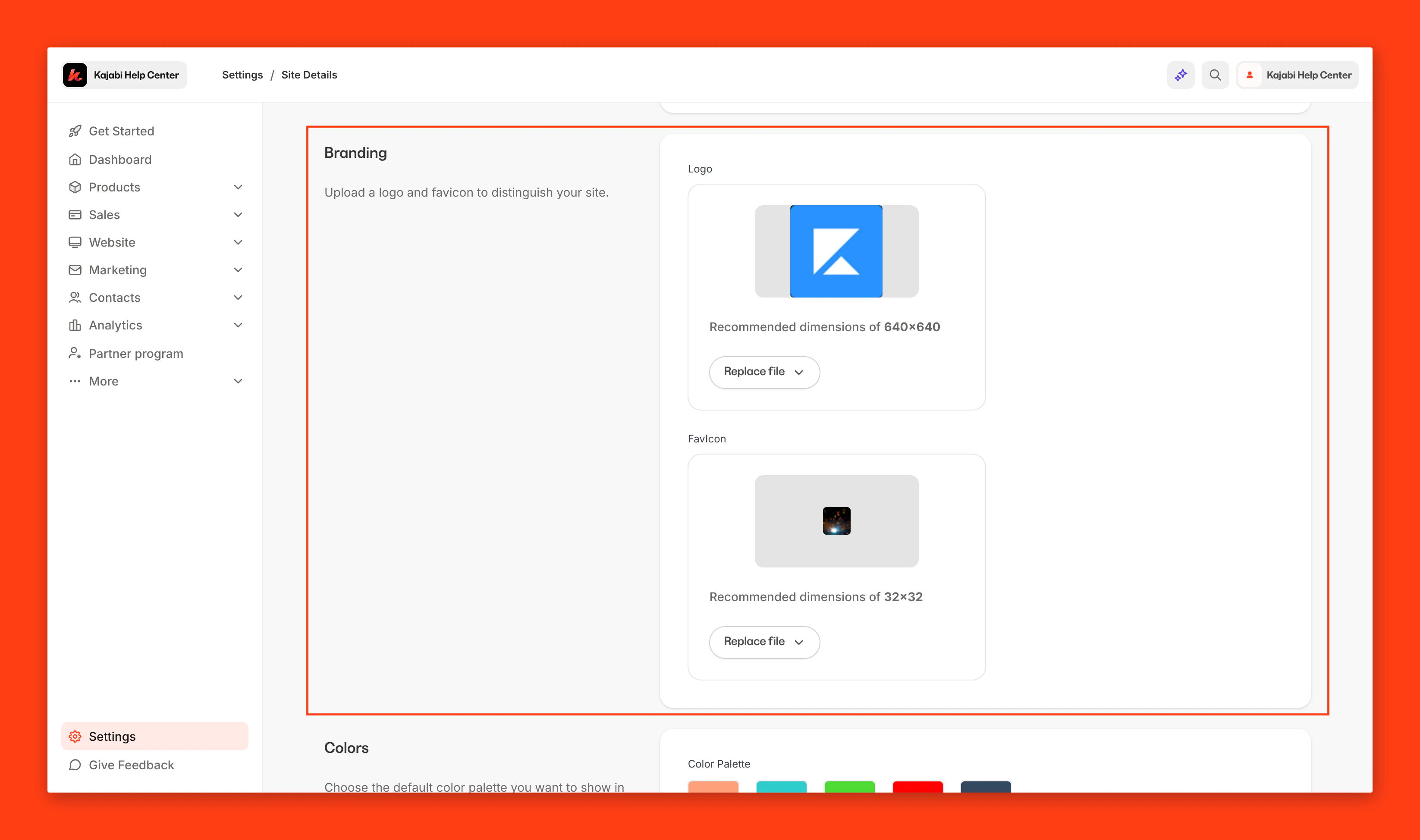Image resolution: width=1420 pixels, height=840 pixels.
Task: Select Site Details in the breadcrumb
Action: (x=308, y=74)
